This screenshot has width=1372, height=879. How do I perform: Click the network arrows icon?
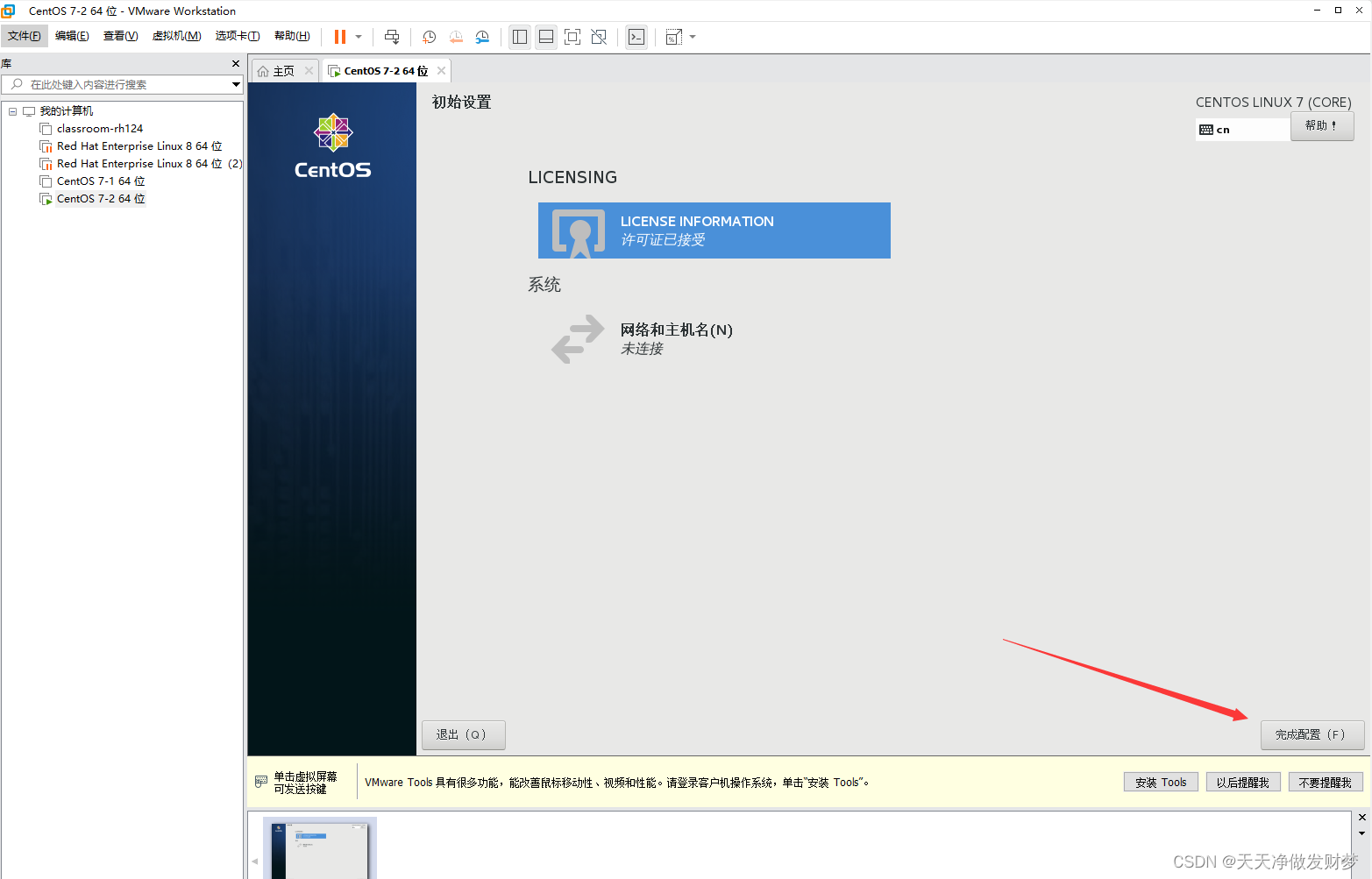pyautogui.click(x=578, y=339)
